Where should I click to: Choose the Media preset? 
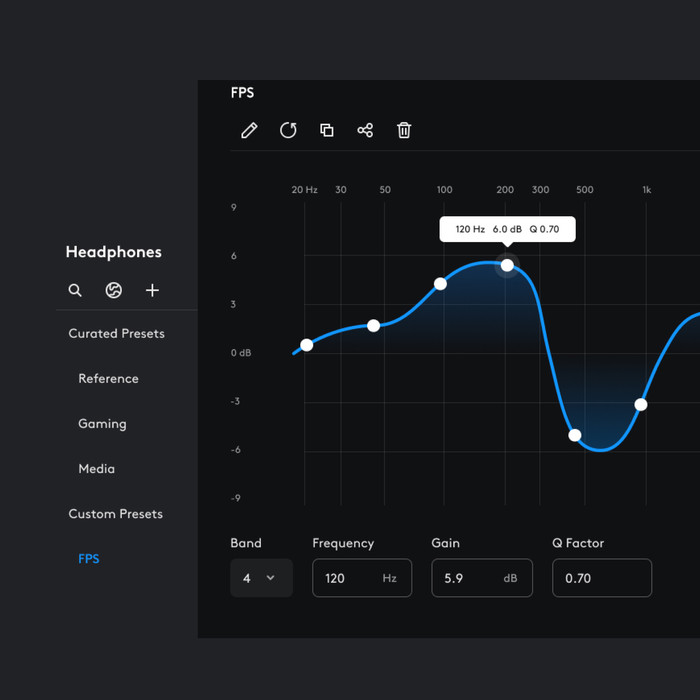pyautogui.click(x=96, y=469)
